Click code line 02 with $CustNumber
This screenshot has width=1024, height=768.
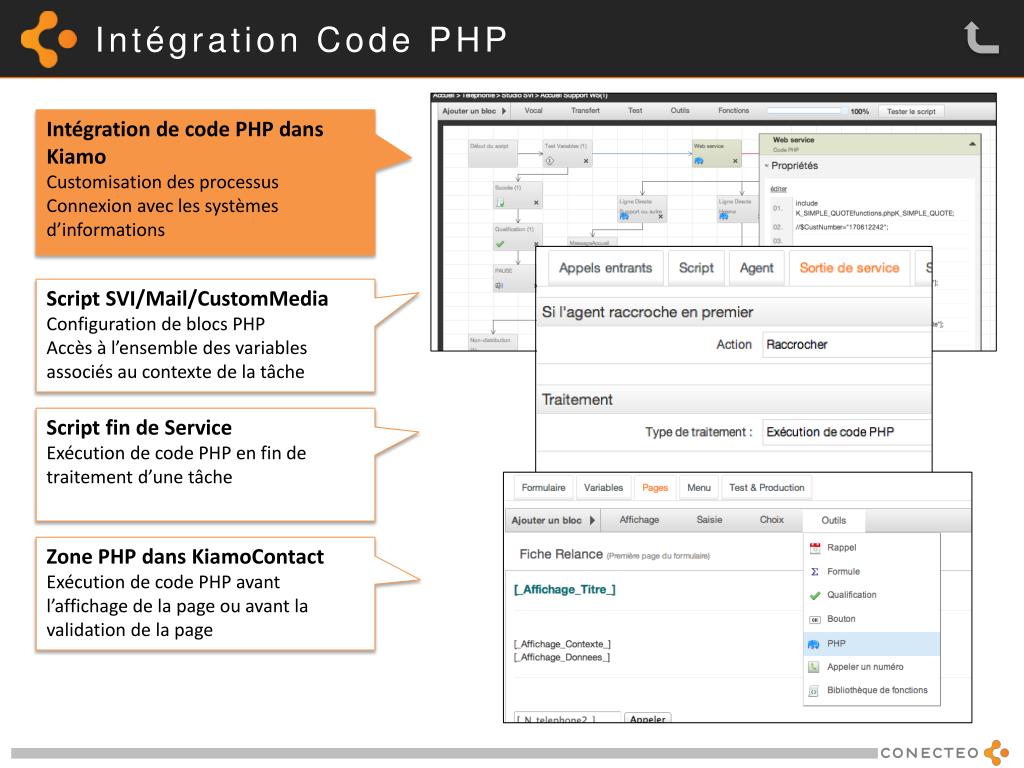click(841, 227)
